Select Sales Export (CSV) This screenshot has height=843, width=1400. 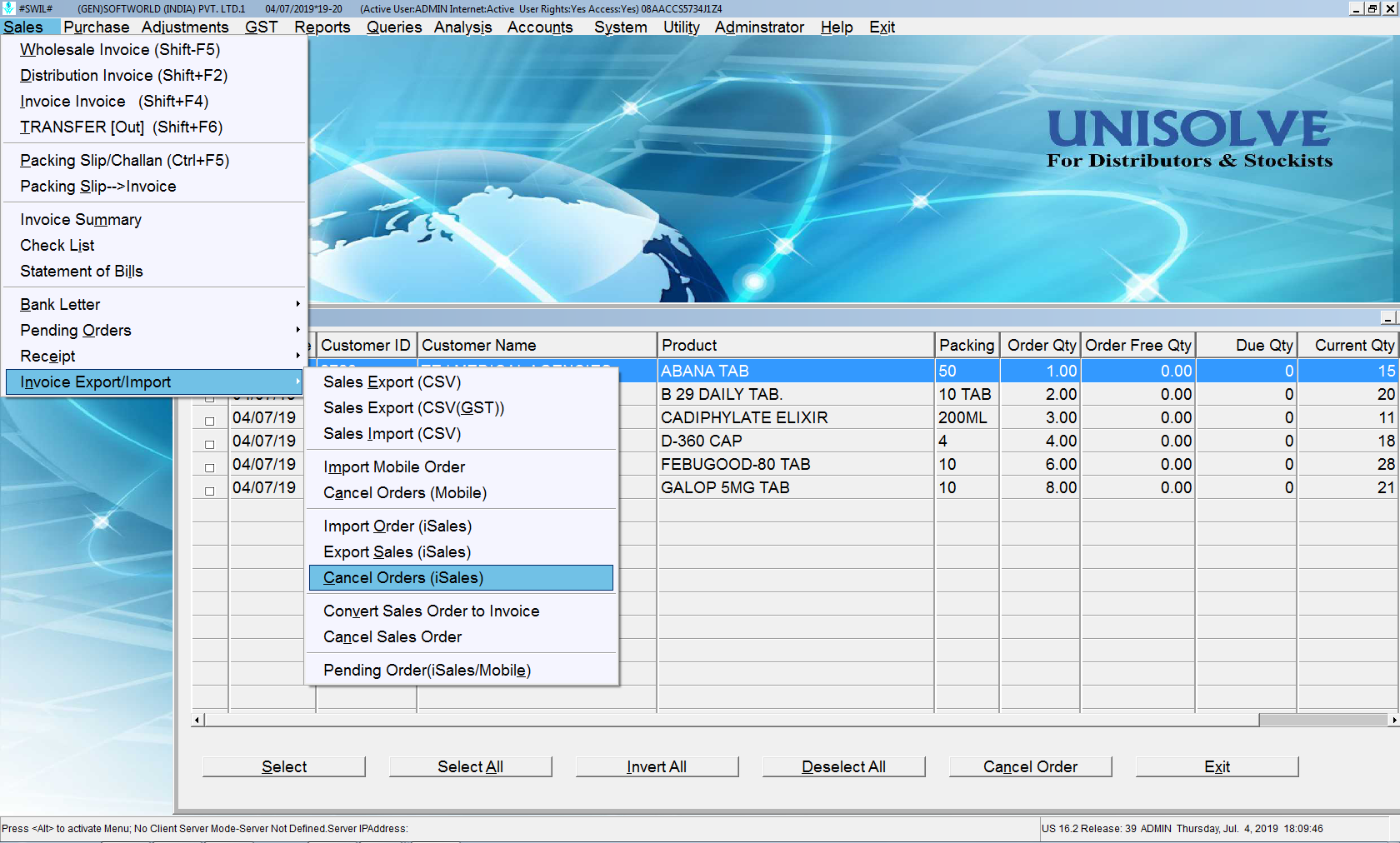(x=462, y=382)
